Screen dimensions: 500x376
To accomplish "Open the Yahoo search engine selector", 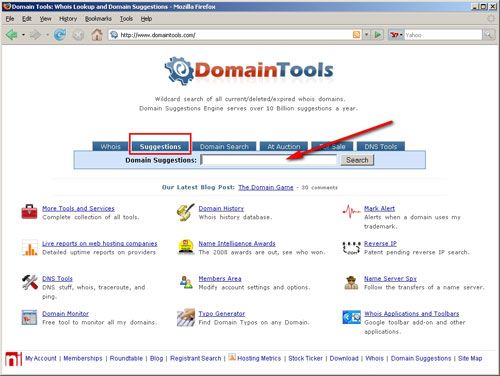I will (396, 35).
